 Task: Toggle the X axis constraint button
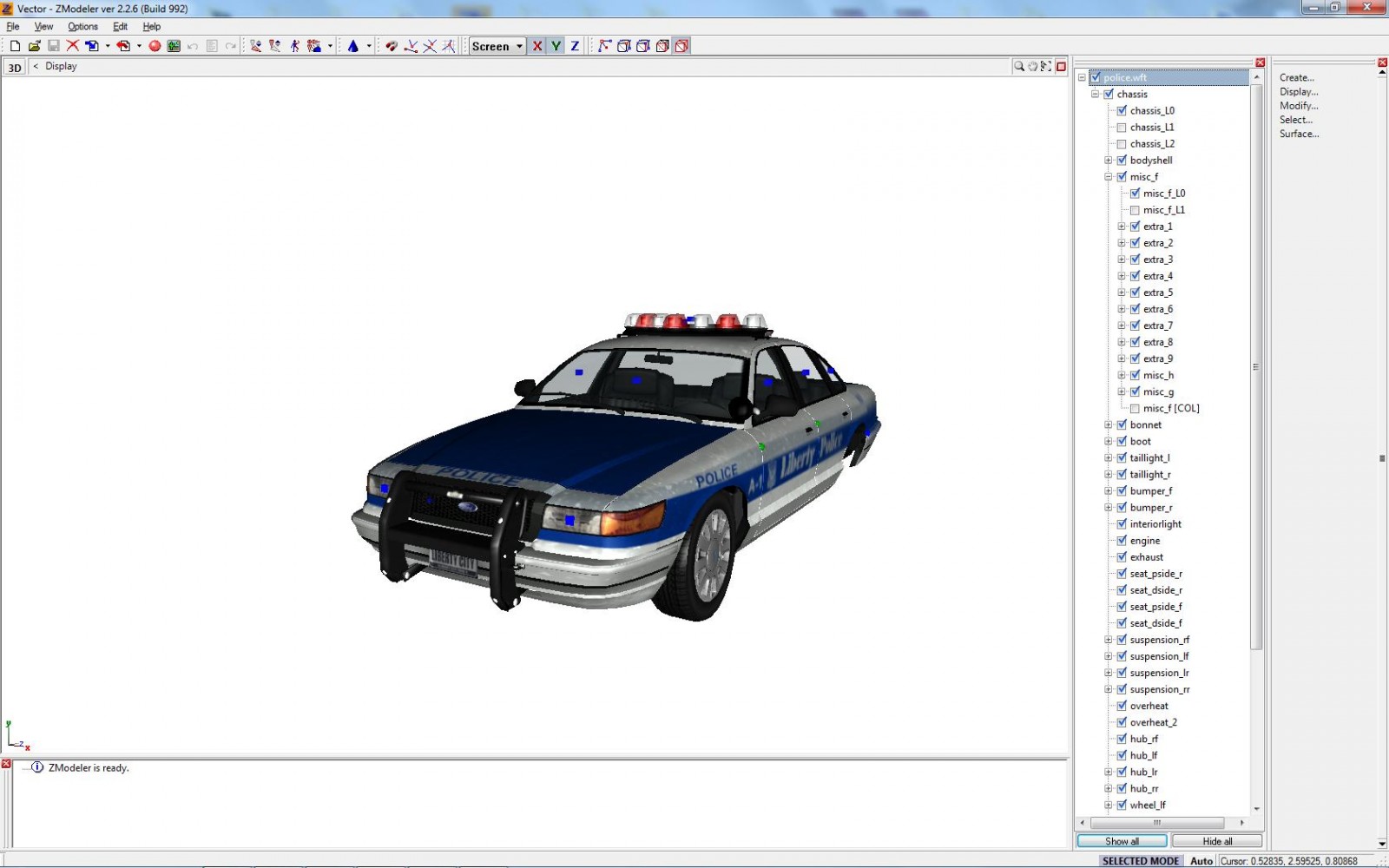coord(537,46)
